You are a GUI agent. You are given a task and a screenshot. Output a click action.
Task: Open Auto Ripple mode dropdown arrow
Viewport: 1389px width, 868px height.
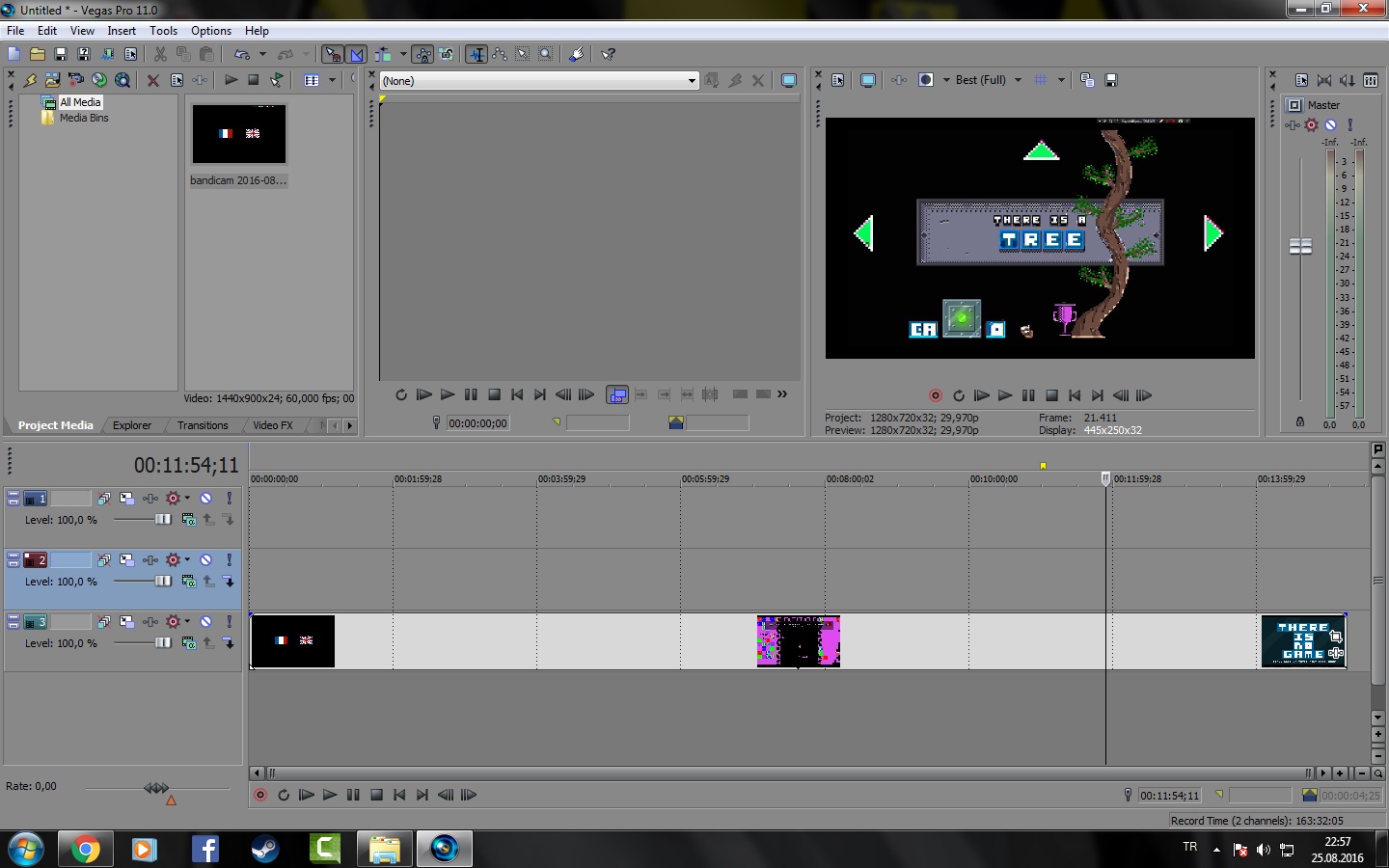click(402, 54)
